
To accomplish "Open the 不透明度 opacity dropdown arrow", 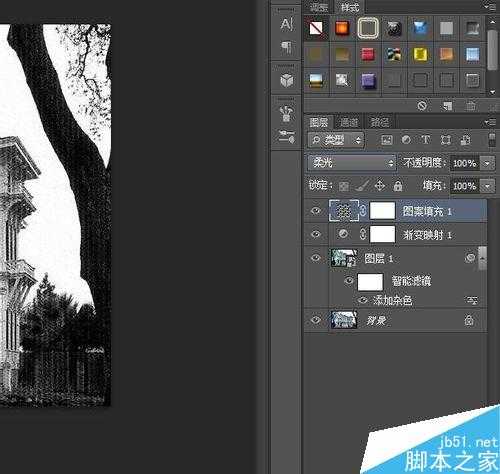I will (x=488, y=163).
